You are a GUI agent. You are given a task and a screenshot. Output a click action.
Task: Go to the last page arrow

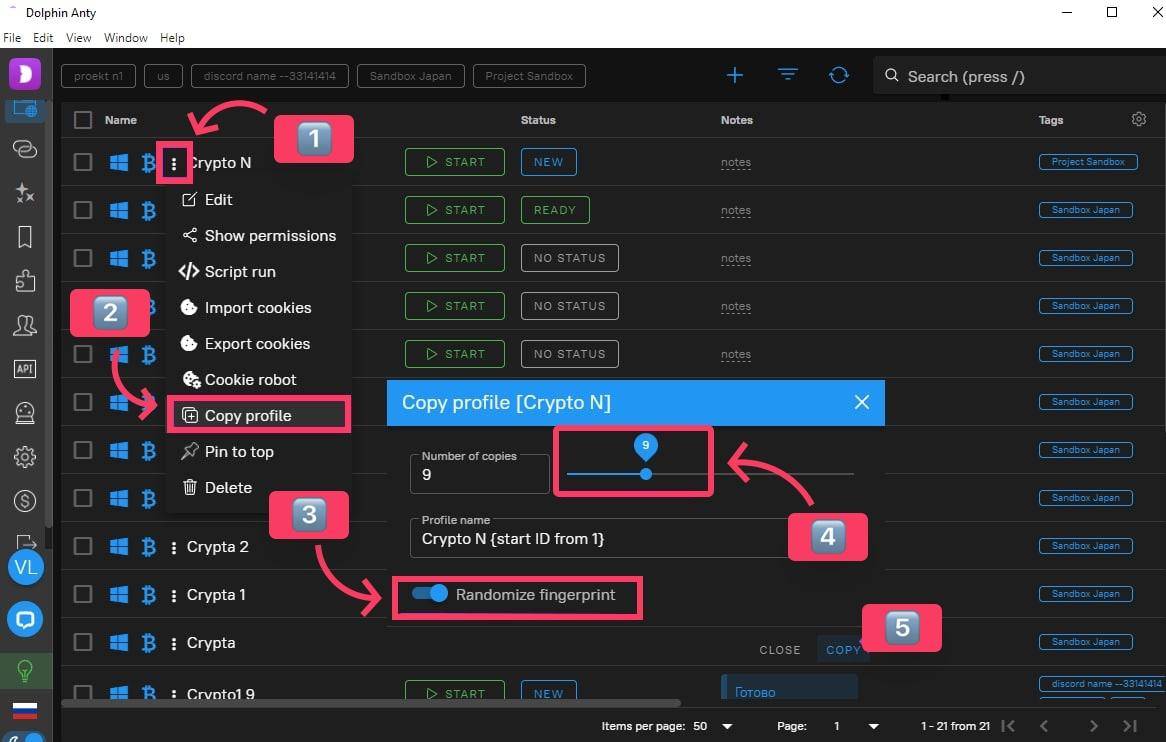pyautogui.click(x=1130, y=726)
